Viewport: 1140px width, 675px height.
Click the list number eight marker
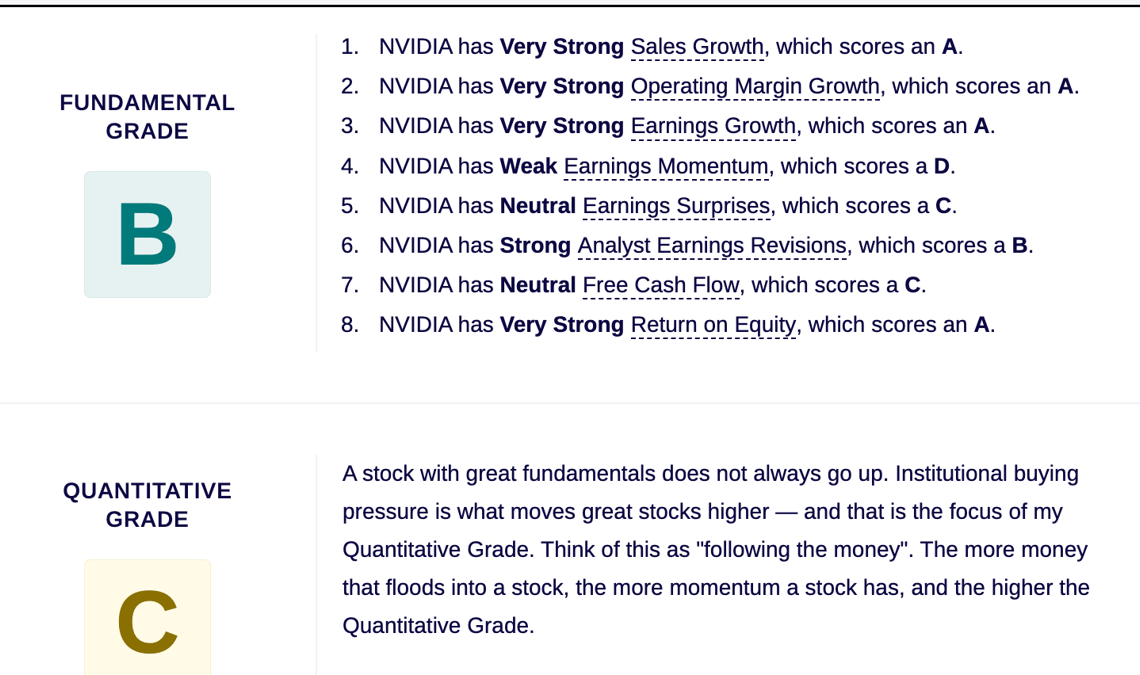click(x=350, y=325)
